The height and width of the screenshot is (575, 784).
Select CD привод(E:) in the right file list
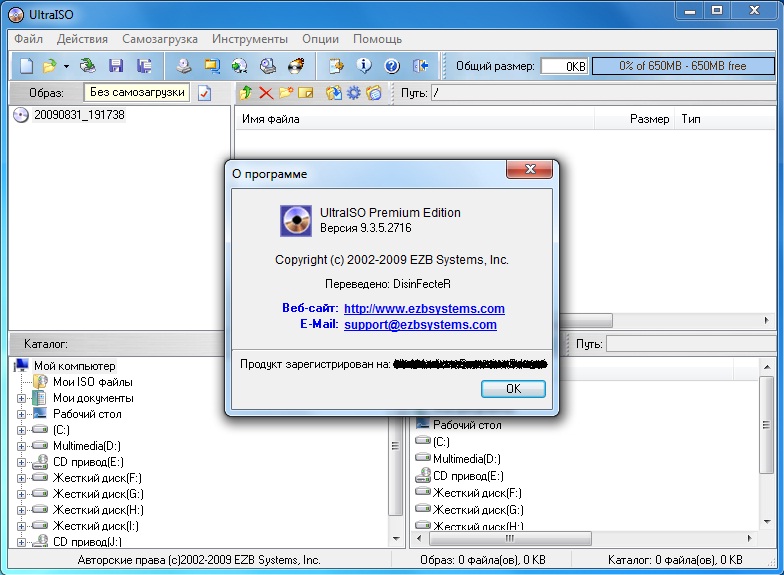(468, 476)
